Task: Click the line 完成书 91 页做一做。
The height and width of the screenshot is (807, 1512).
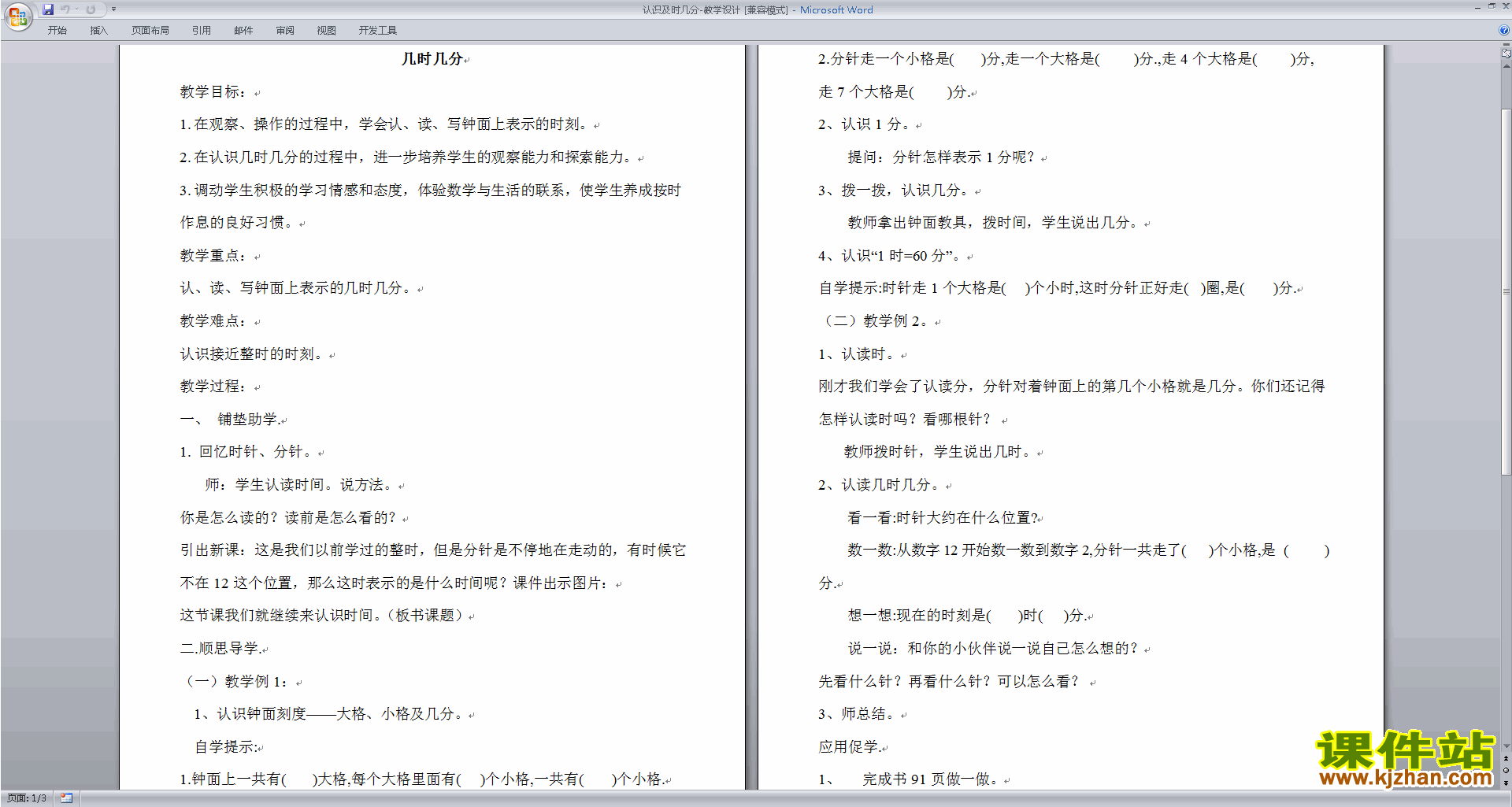Action: [931, 779]
